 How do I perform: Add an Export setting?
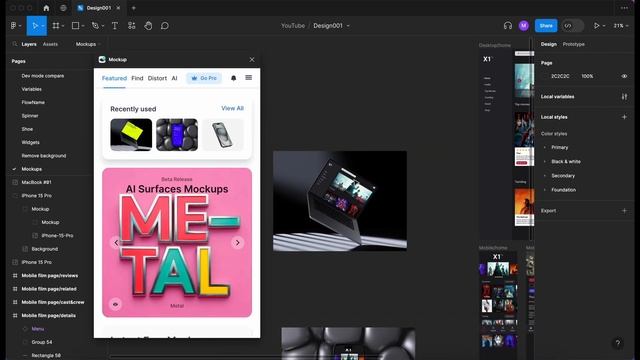point(624,211)
